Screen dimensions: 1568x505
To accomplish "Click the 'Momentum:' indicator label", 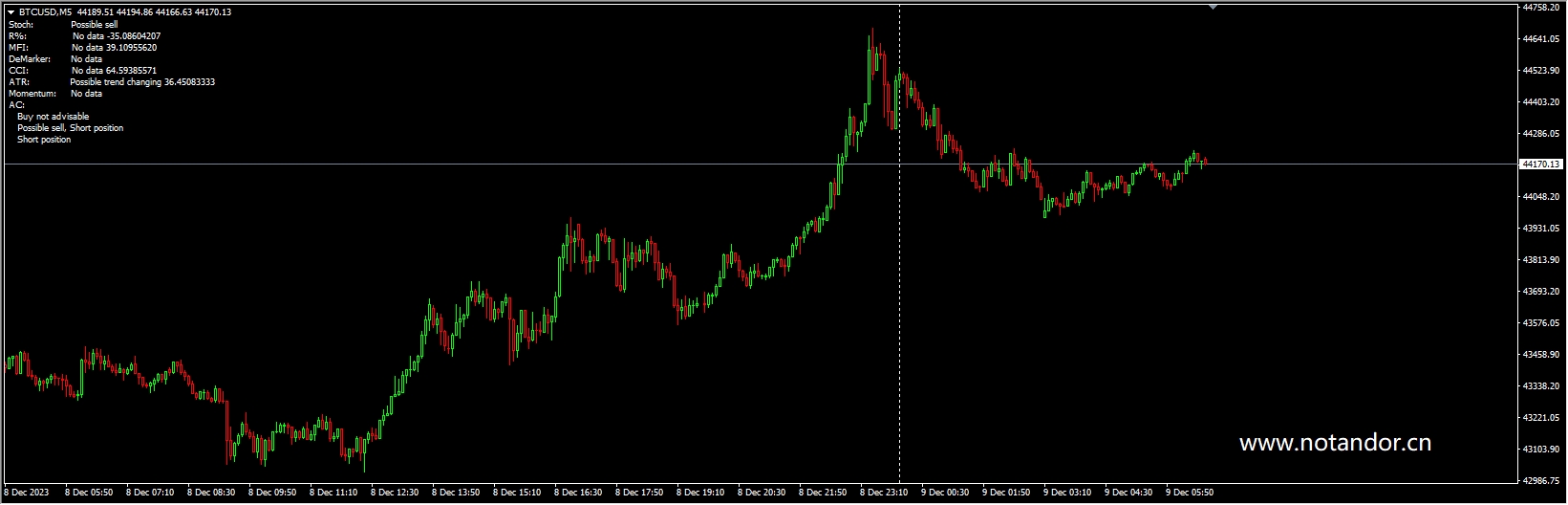I will [32, 93].
